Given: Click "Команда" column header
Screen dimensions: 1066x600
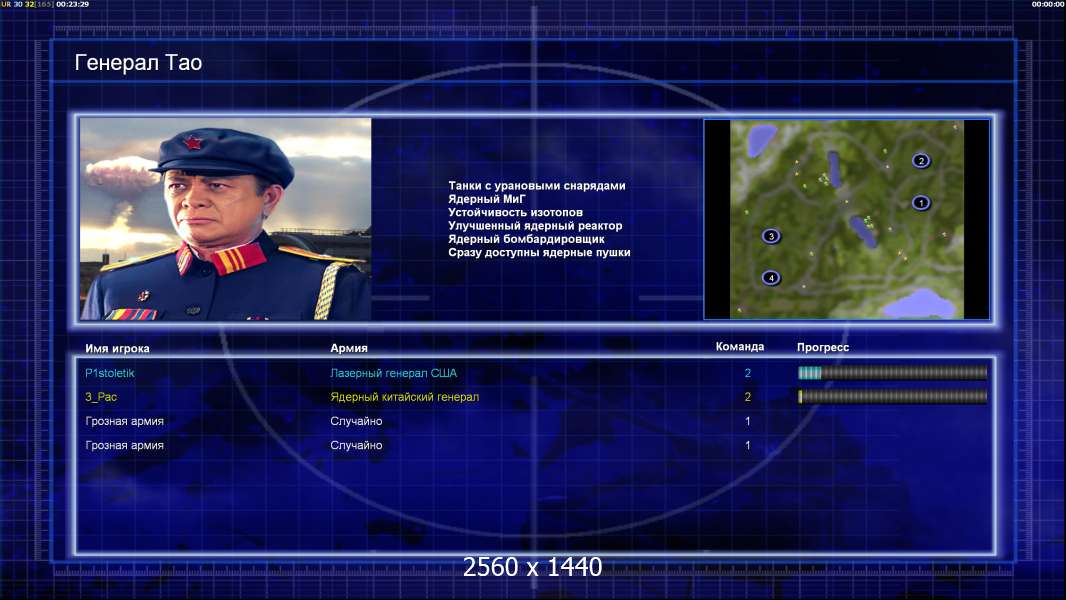Looking at the screenshot, I should 740,347.
